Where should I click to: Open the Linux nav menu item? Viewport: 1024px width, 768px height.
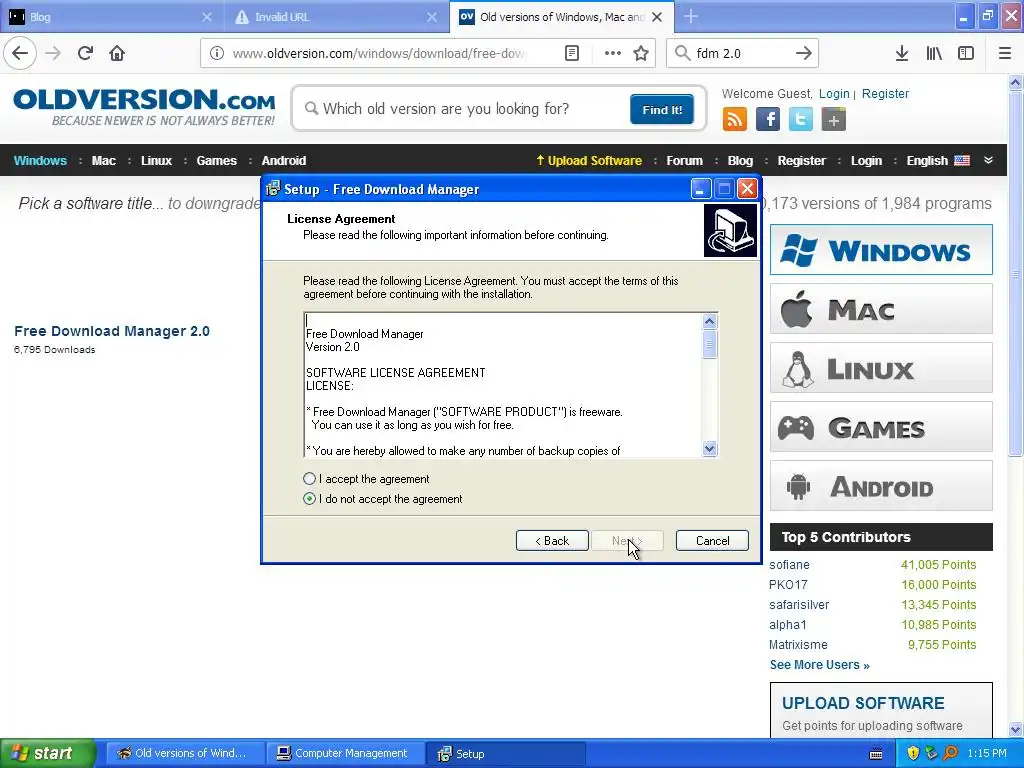tap(156, 160)
